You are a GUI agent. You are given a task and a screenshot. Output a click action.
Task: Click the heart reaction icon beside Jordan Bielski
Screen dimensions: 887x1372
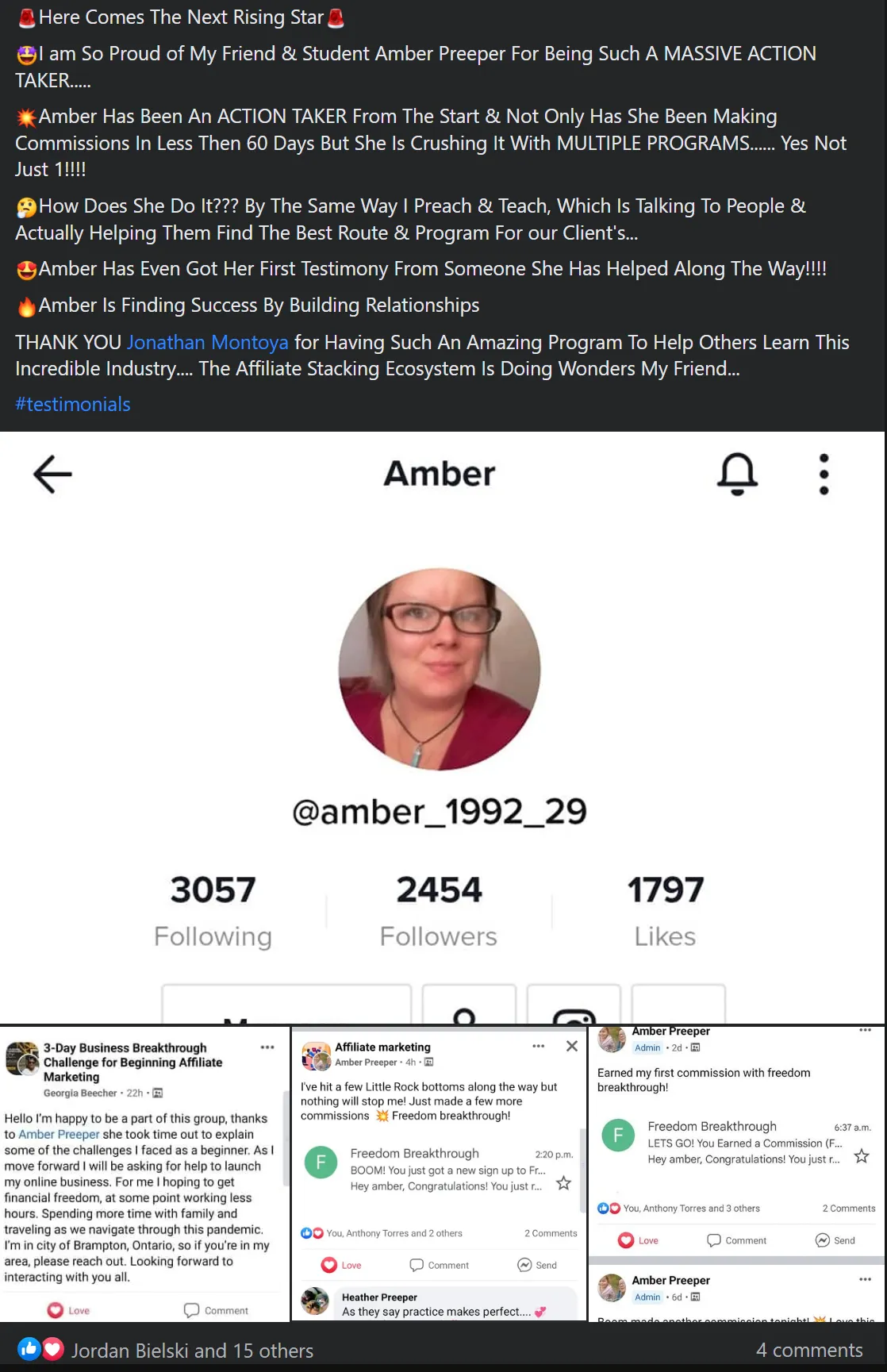click(52, 1348)
